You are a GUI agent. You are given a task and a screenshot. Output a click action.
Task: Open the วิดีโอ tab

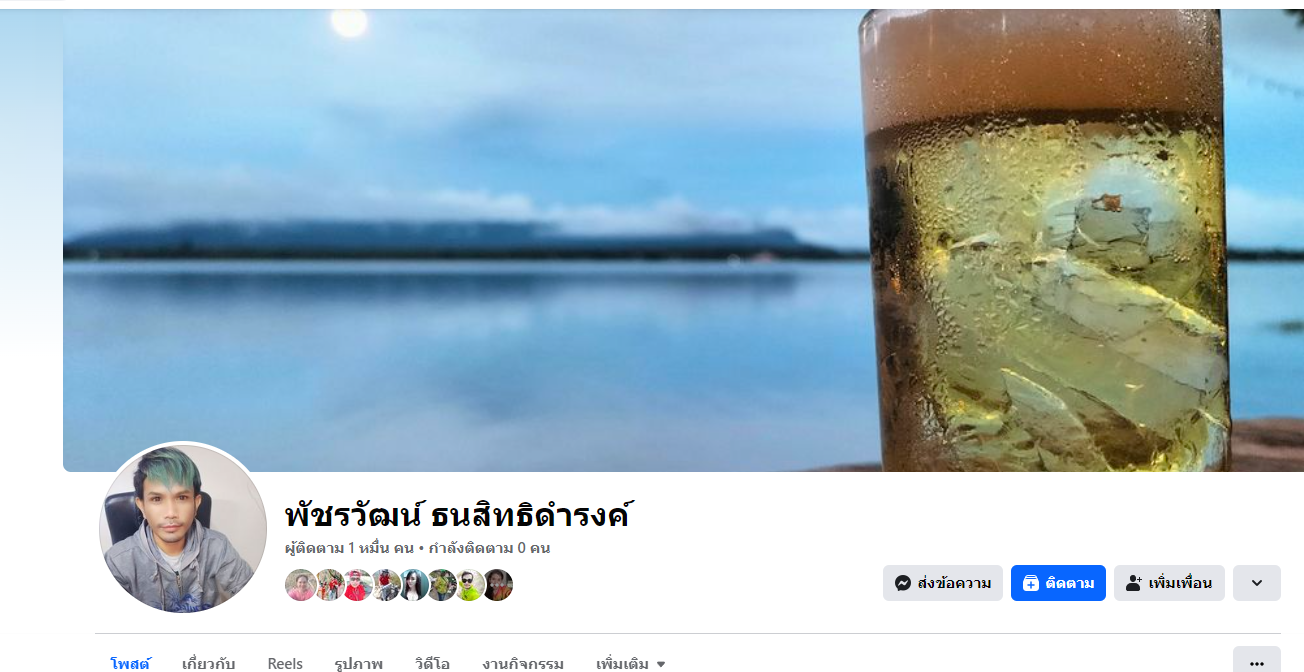pyautogui.click(x=432, y=663)
